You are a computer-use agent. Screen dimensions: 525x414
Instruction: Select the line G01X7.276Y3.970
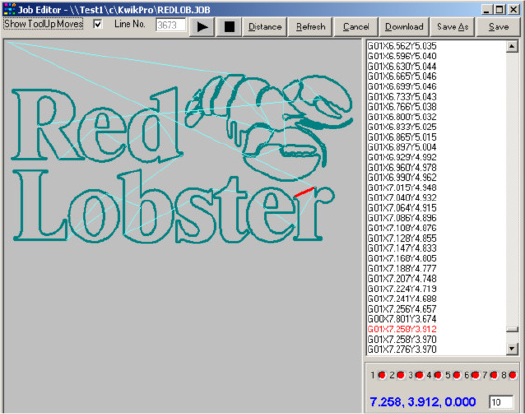pyautogui.click(x=402, y=349)
